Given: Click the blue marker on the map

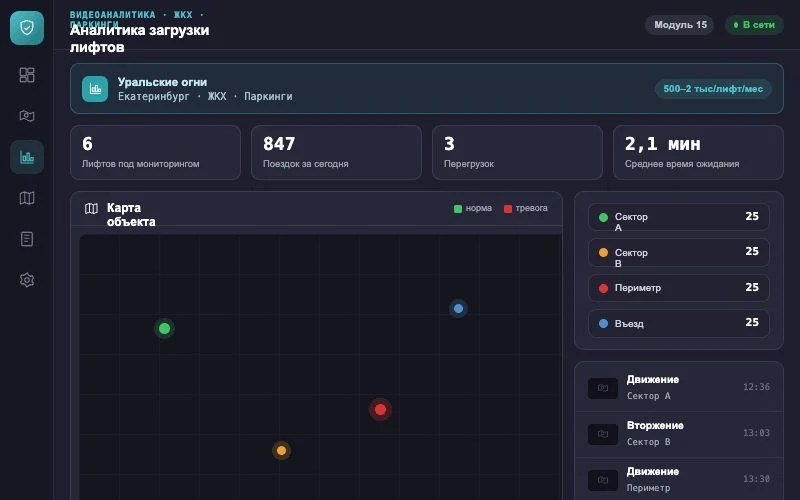Looking at the screenshot, I should click(458, 308).
